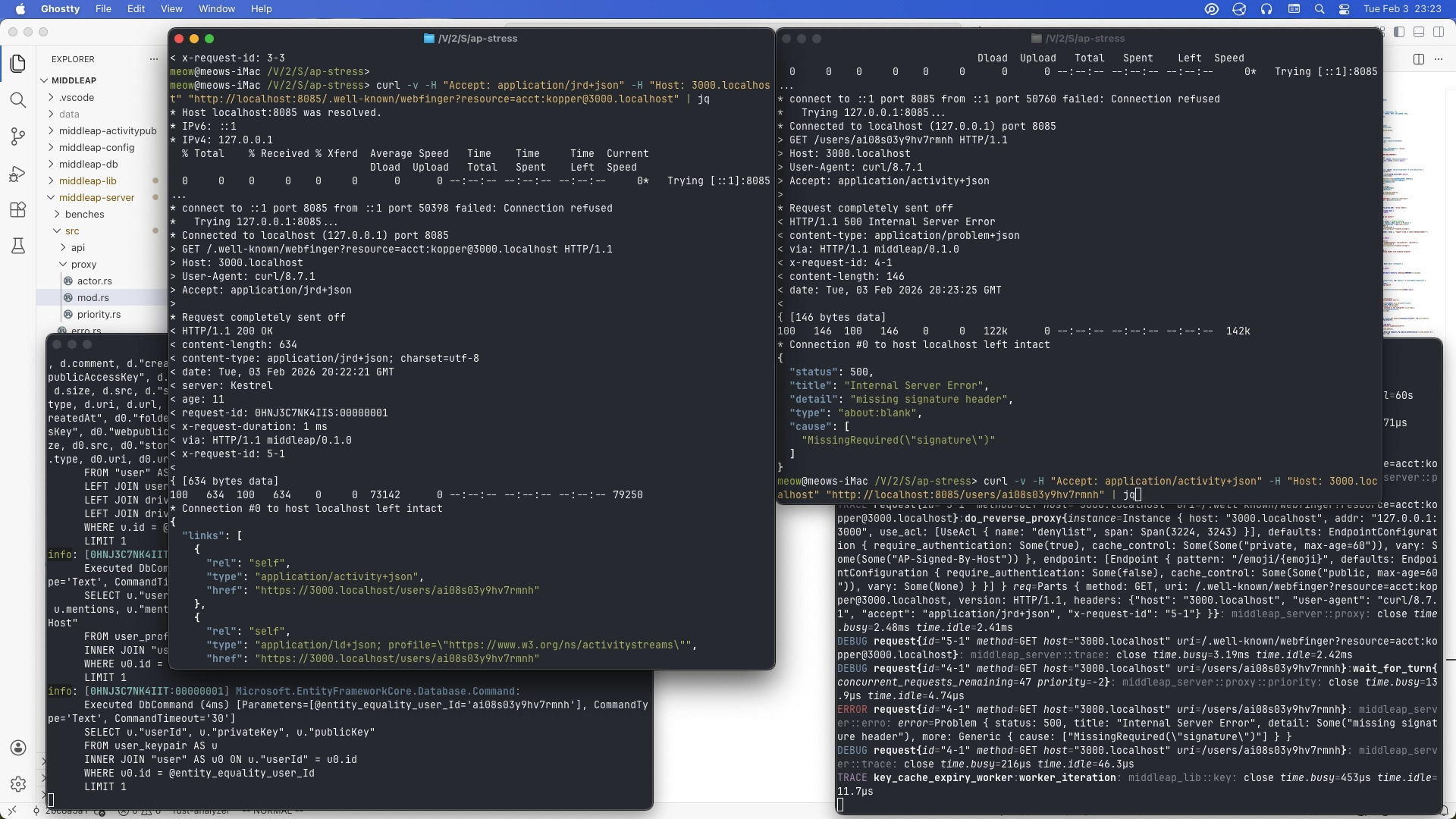Collapse the middleap-server folder
This screenshot has width=1456, height=819.
point(96,197)
